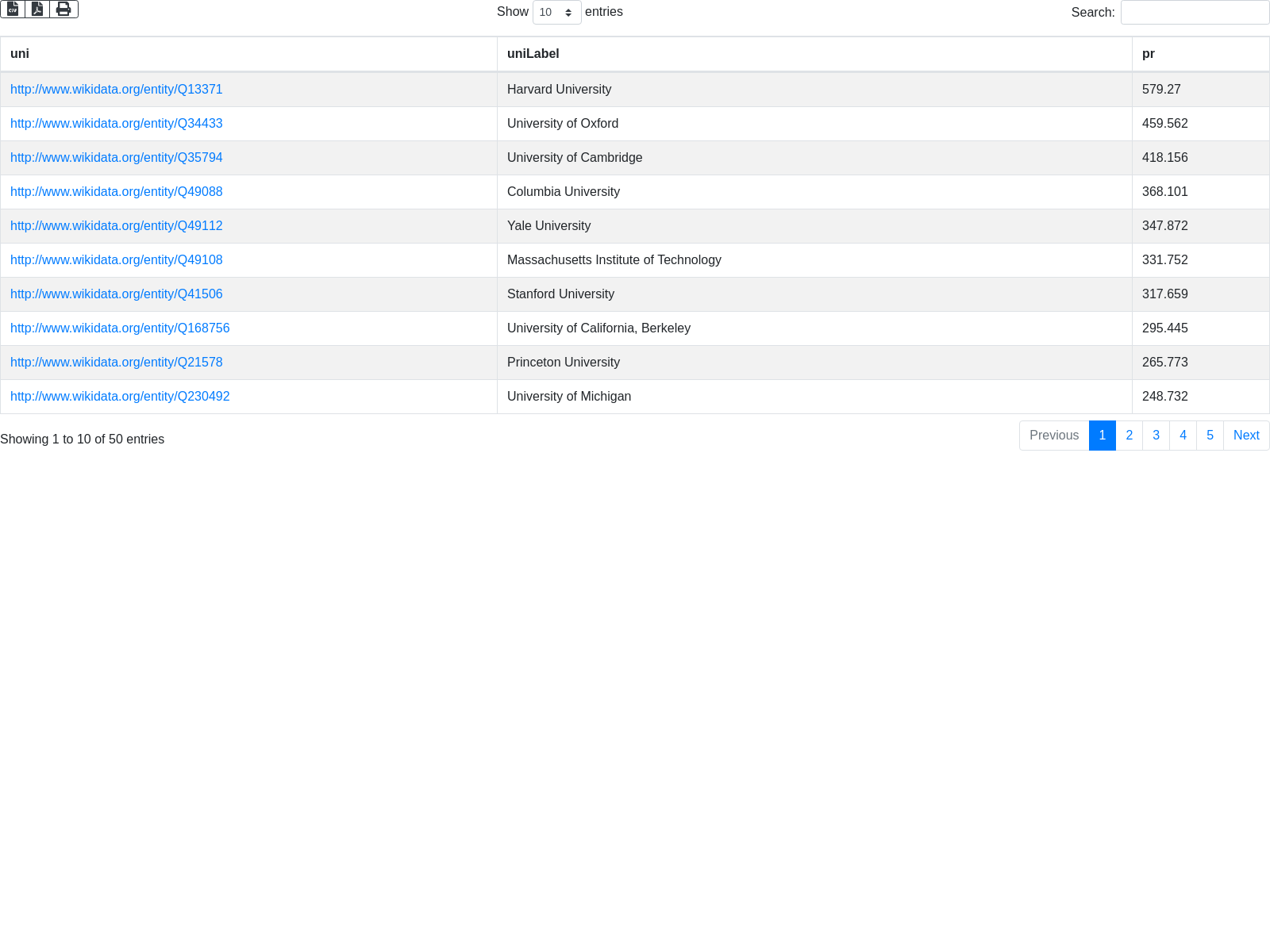The image size is (1270, 952).
Task: Open the Show entries dropdown
Action: (x=556, y=12)
